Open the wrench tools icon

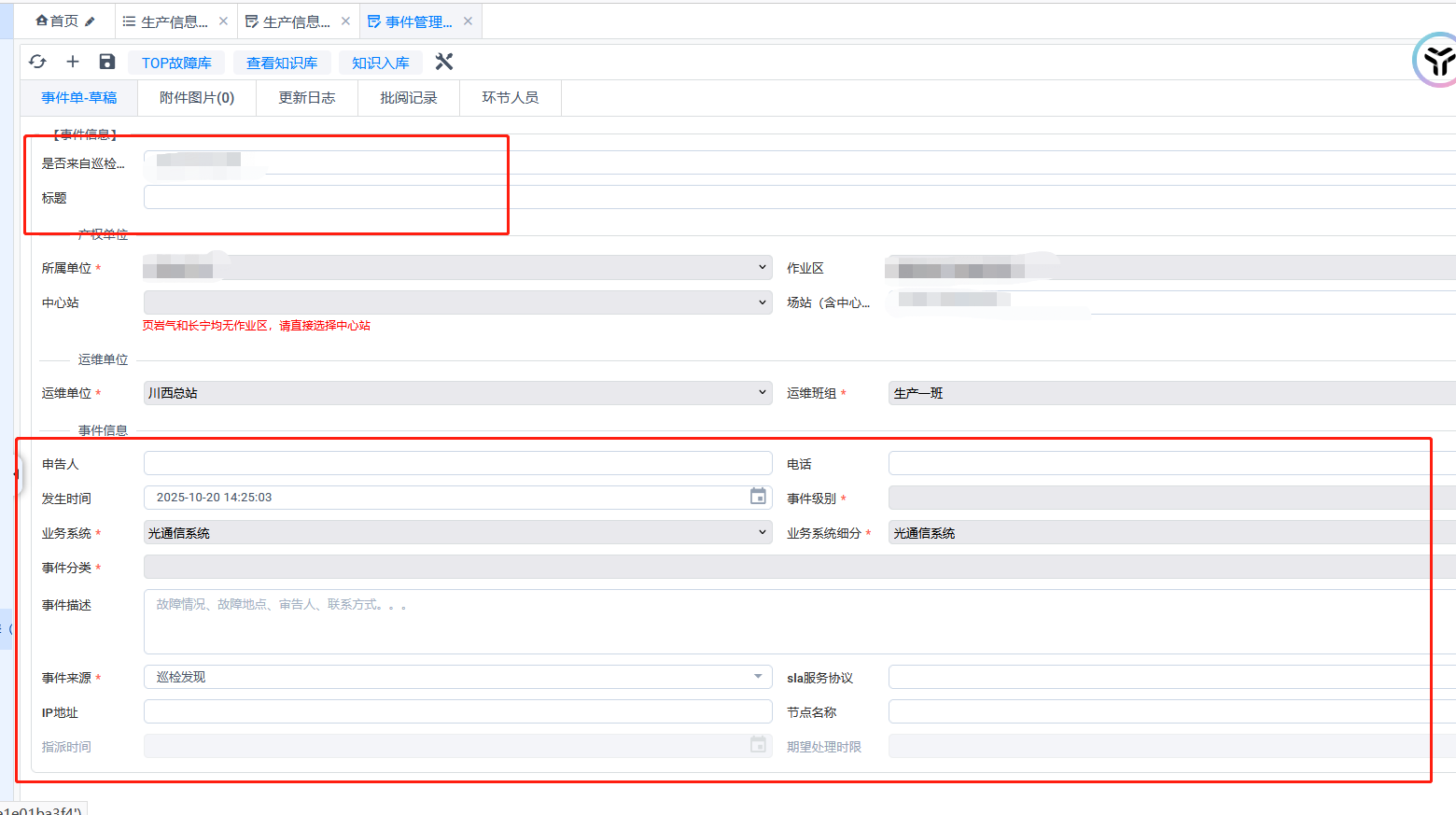point(444,62)
